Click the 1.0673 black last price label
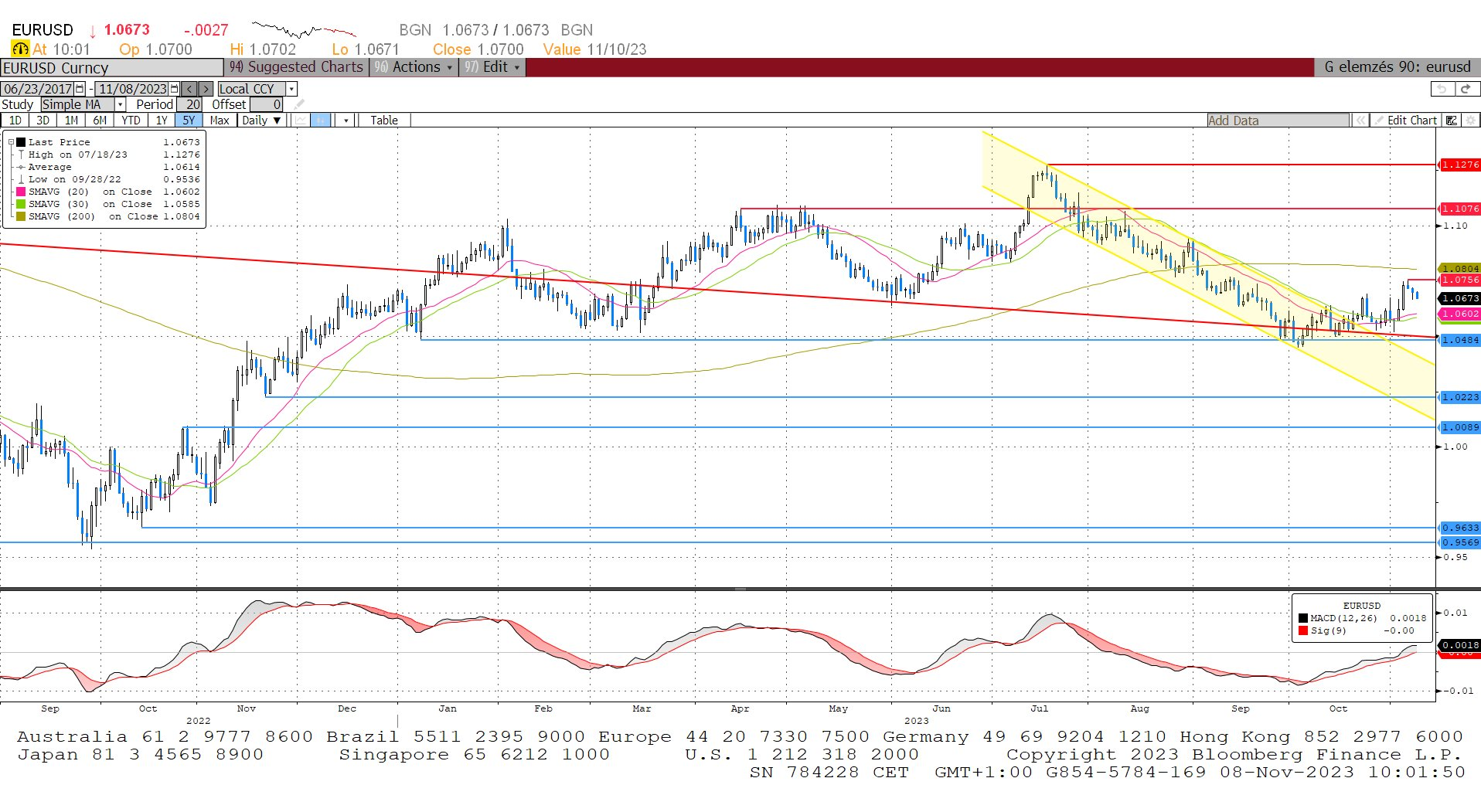Screen dimensions: 1481x812 1459,298
